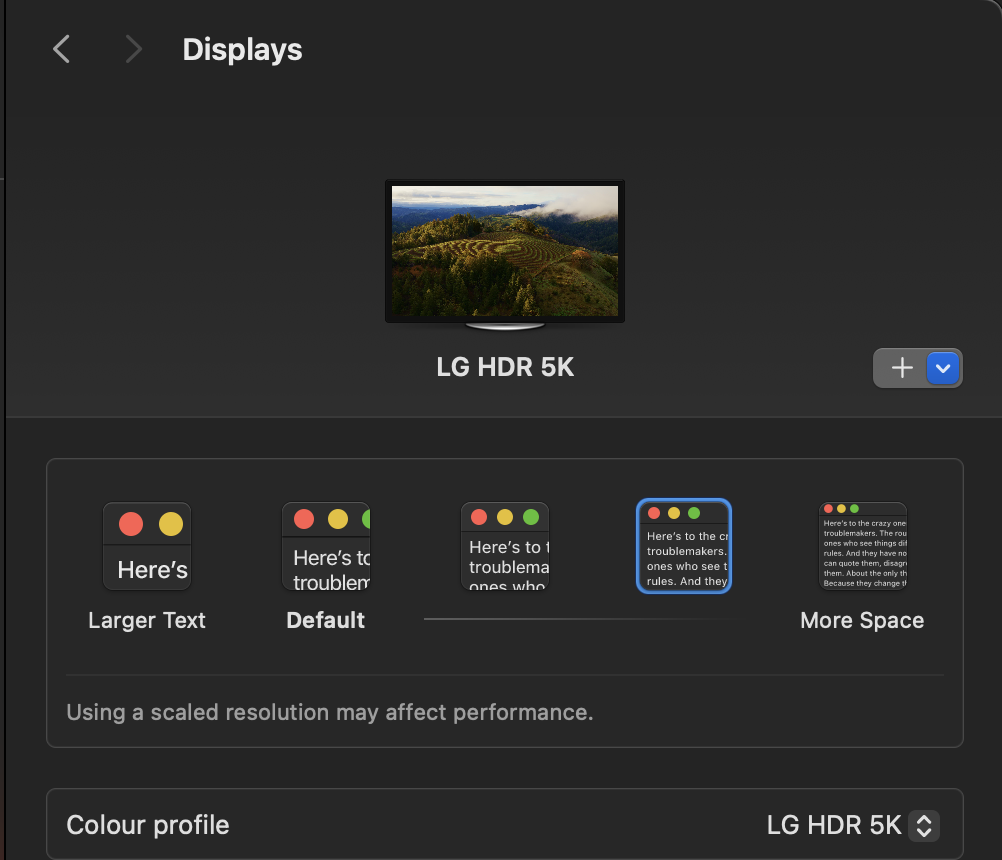This screenshot has height=860, width=1002.
Task: Click the Displays title text
Action: pyautogui.click(x=242, y=50)
